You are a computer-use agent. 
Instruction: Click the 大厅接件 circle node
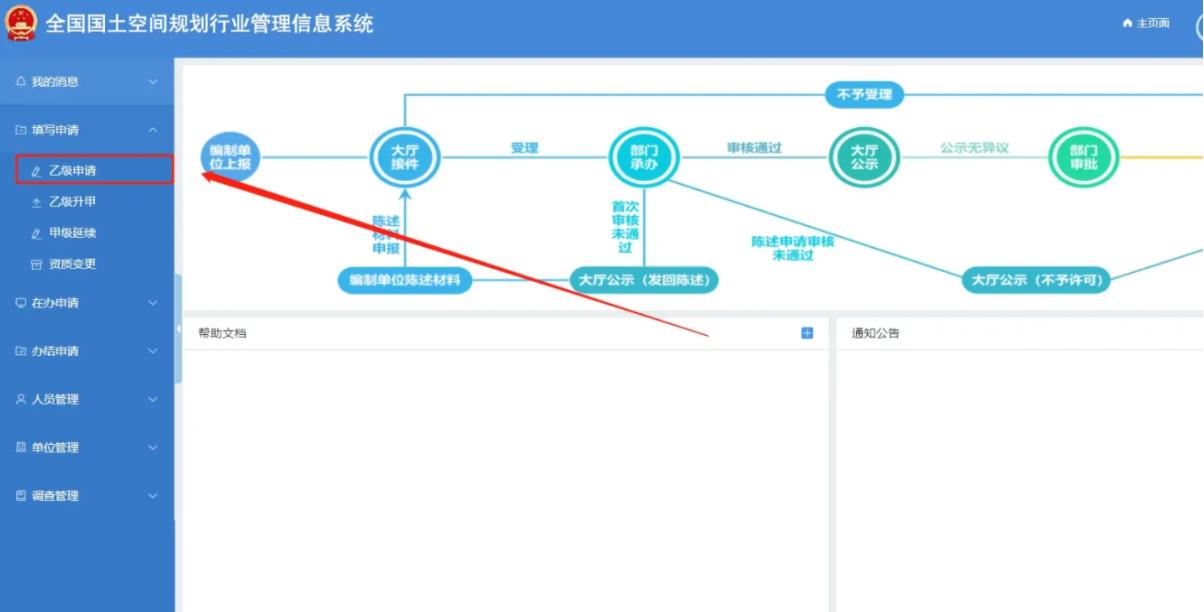coord(404,157)
